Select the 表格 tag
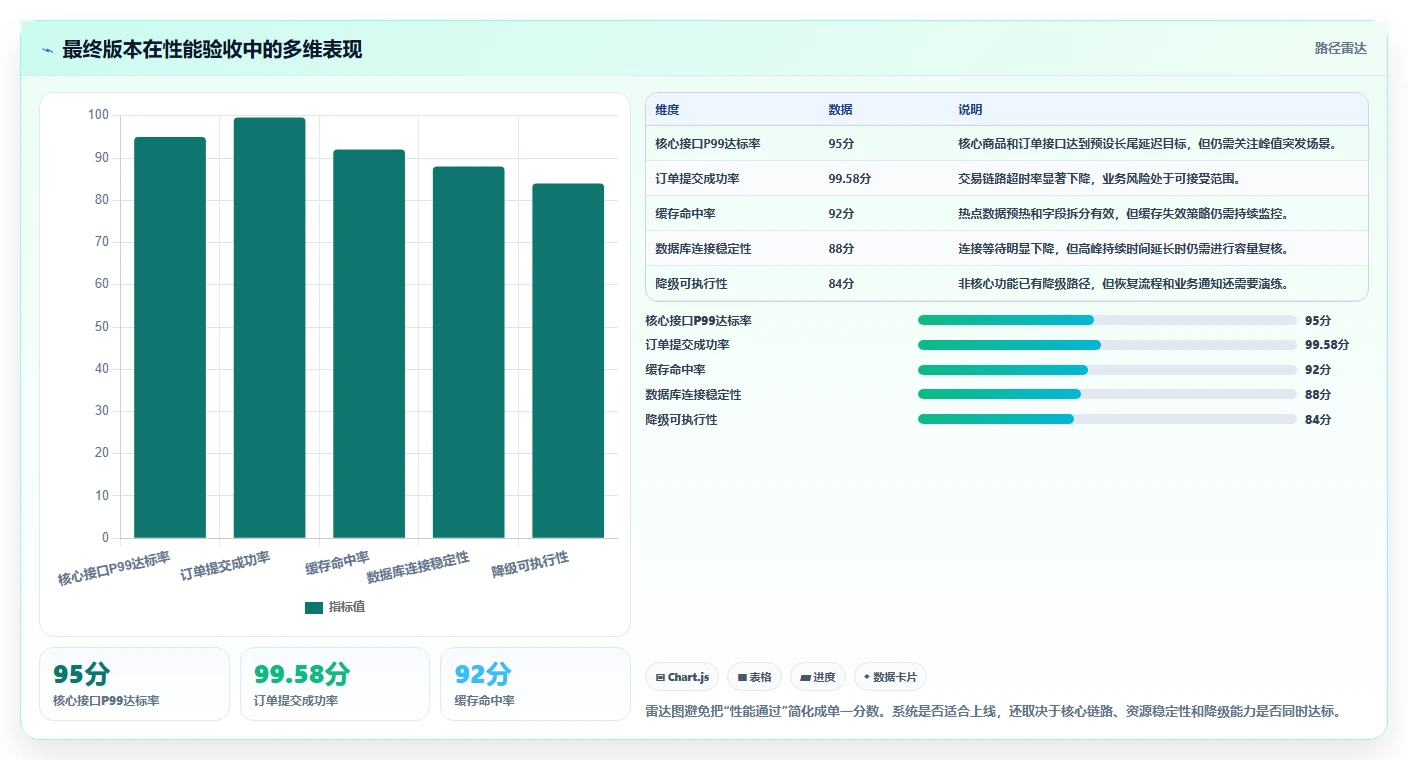This screenshot has width=1408, height=760. tap(754, 677)
